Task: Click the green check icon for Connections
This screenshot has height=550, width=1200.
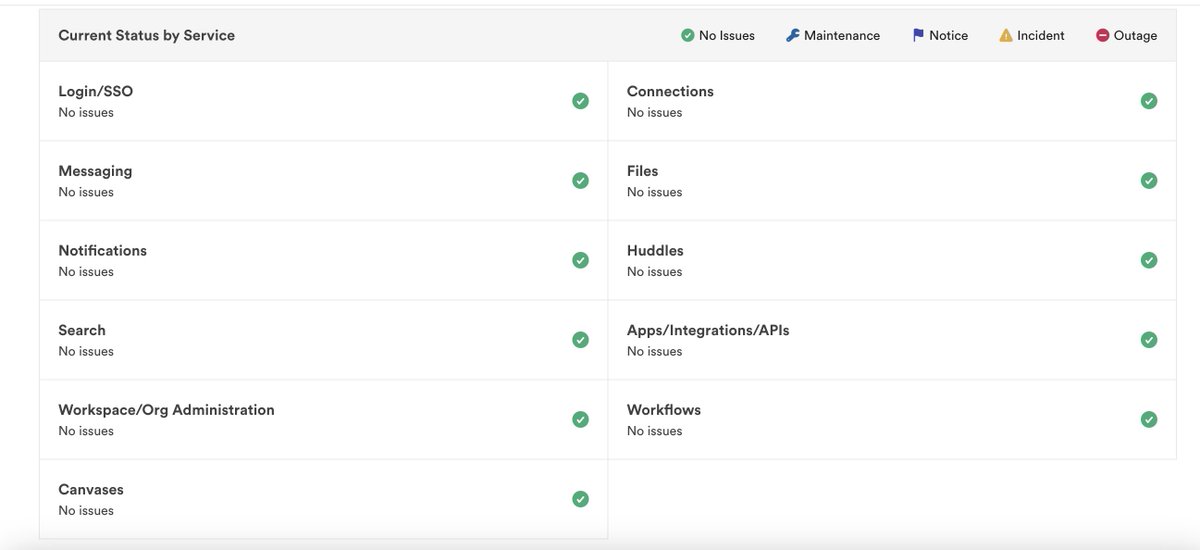Action: pyautogui.click(x=1149, y=101)
